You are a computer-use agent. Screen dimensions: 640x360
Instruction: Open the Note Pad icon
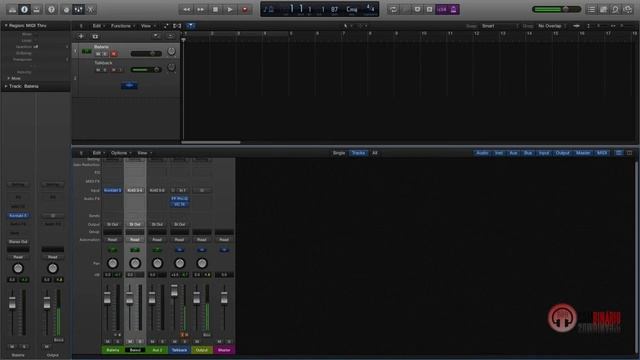coord(603,9)
